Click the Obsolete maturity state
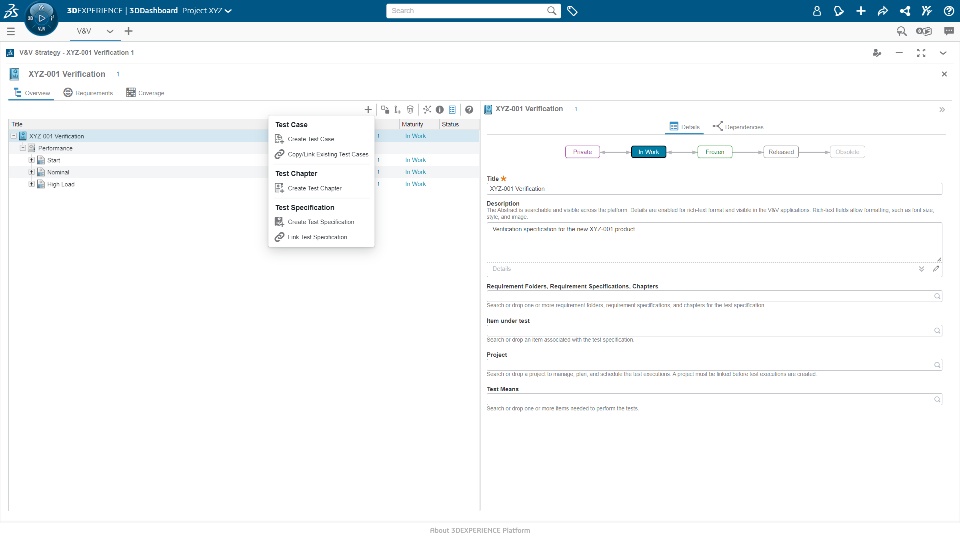Screen dimensions: 960x540 pos(847,152)
